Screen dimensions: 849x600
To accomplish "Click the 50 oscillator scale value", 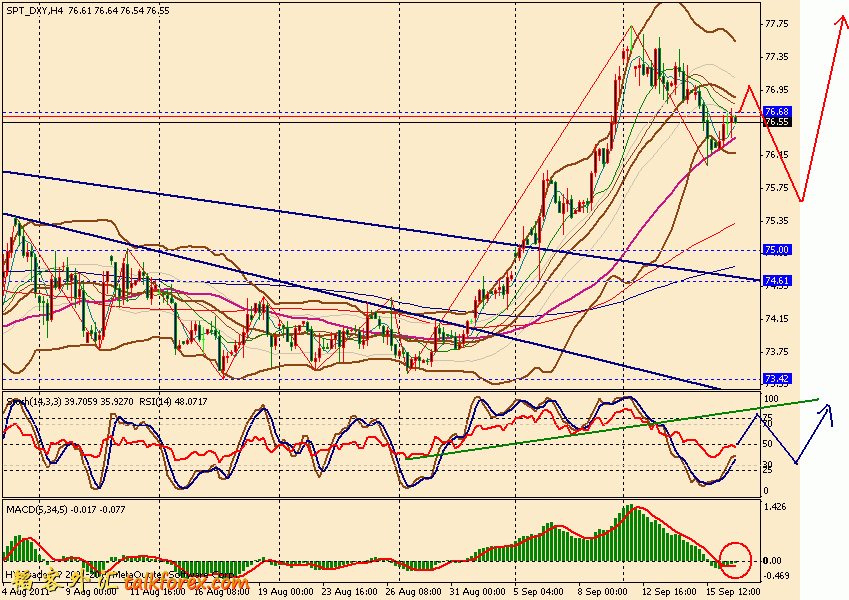I will pos(768,444).
